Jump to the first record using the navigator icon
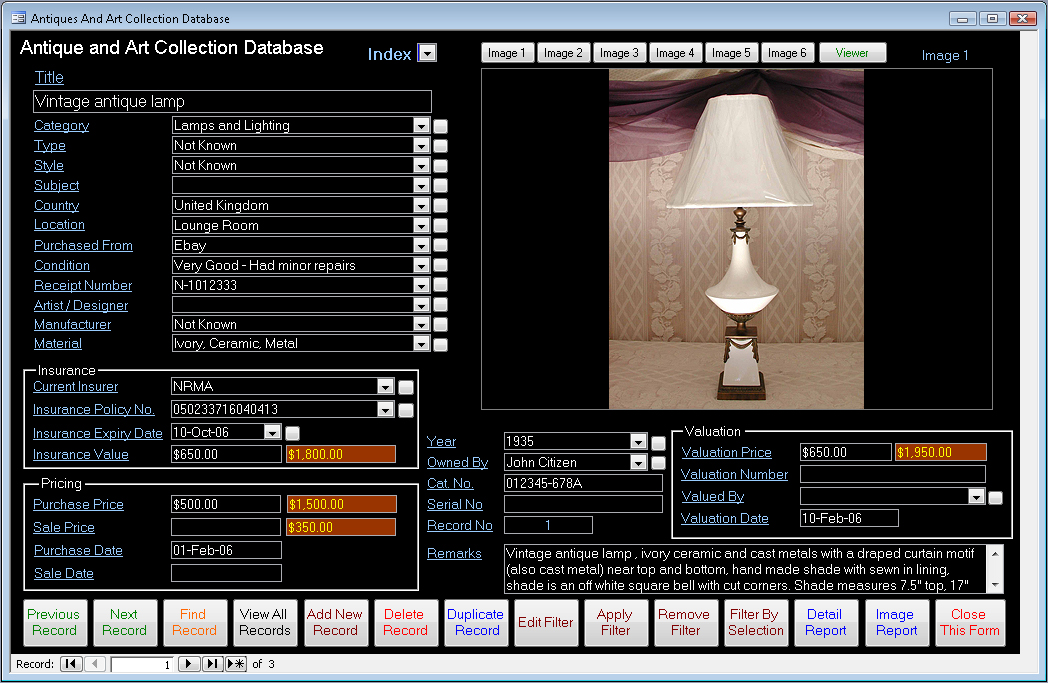The image size is (1048, 683). pos(71,663)
